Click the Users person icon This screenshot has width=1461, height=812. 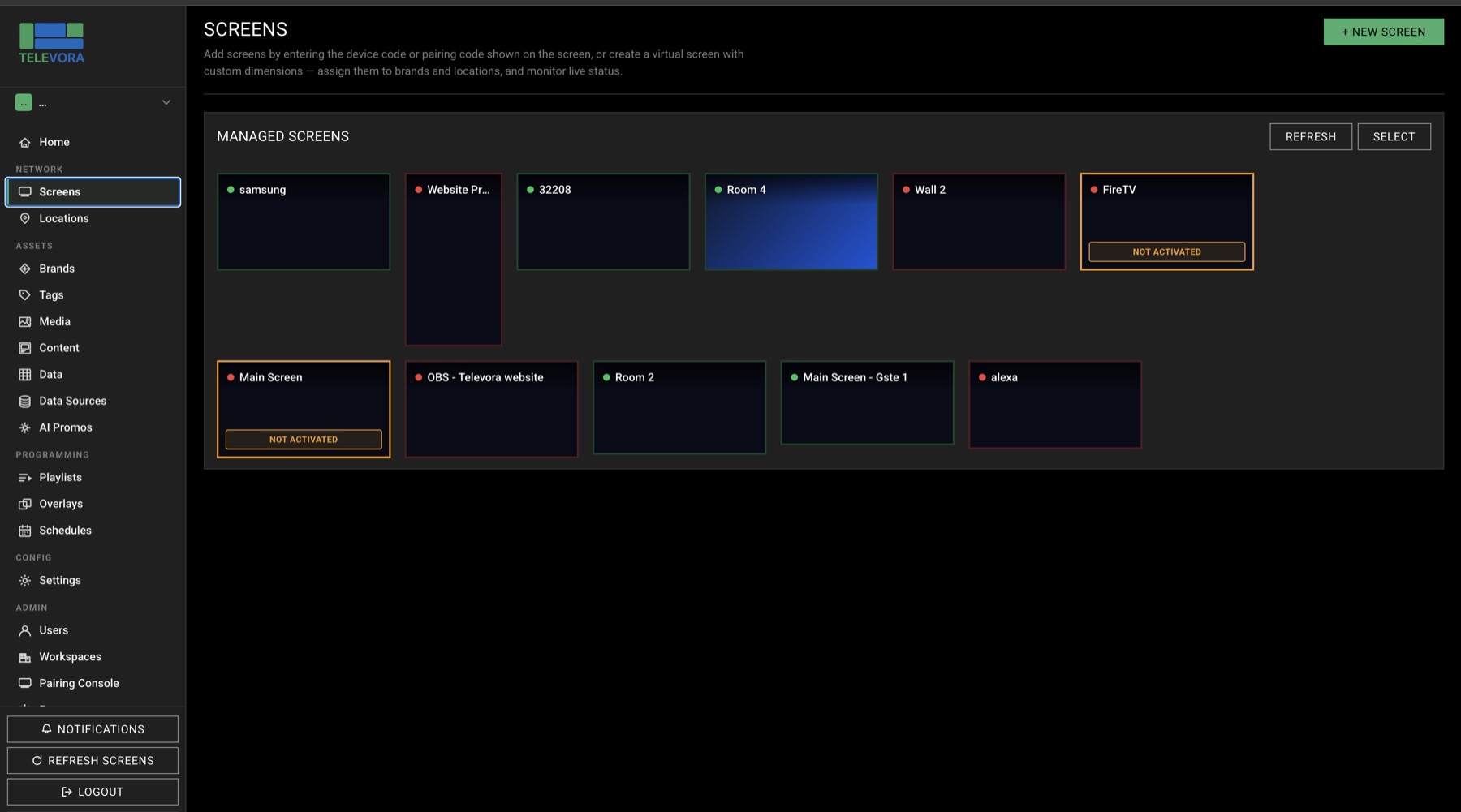click(25, 630)
